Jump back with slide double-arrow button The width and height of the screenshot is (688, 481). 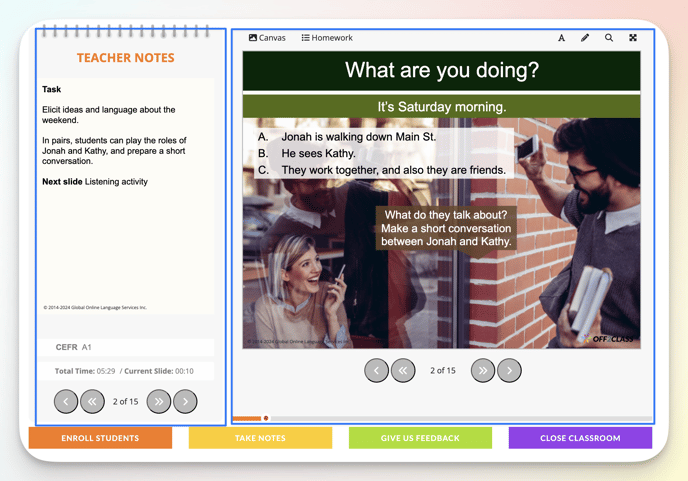403,370
